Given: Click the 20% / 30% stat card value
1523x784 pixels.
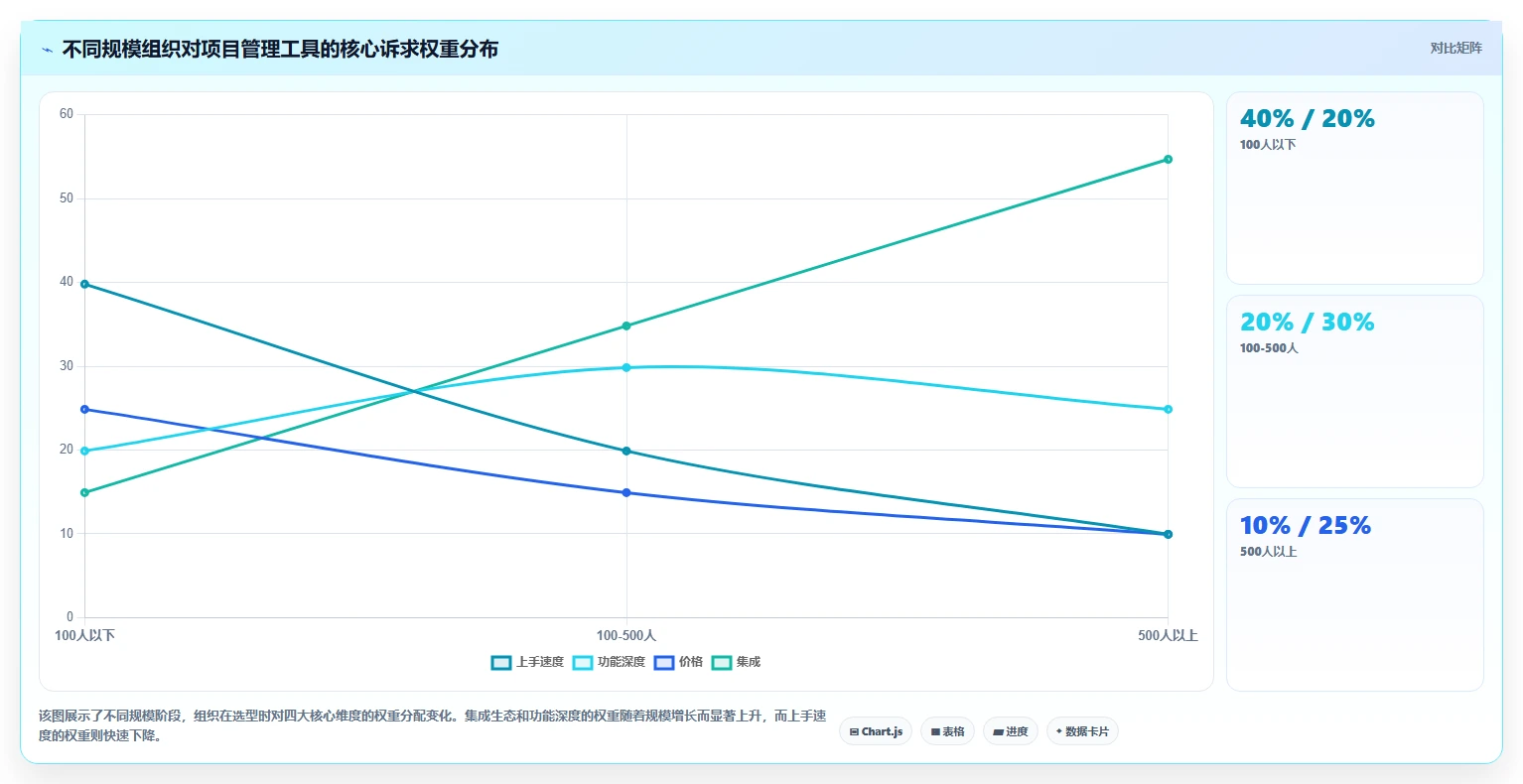Looking at the screenshot, I should (x=1307, y=323).
